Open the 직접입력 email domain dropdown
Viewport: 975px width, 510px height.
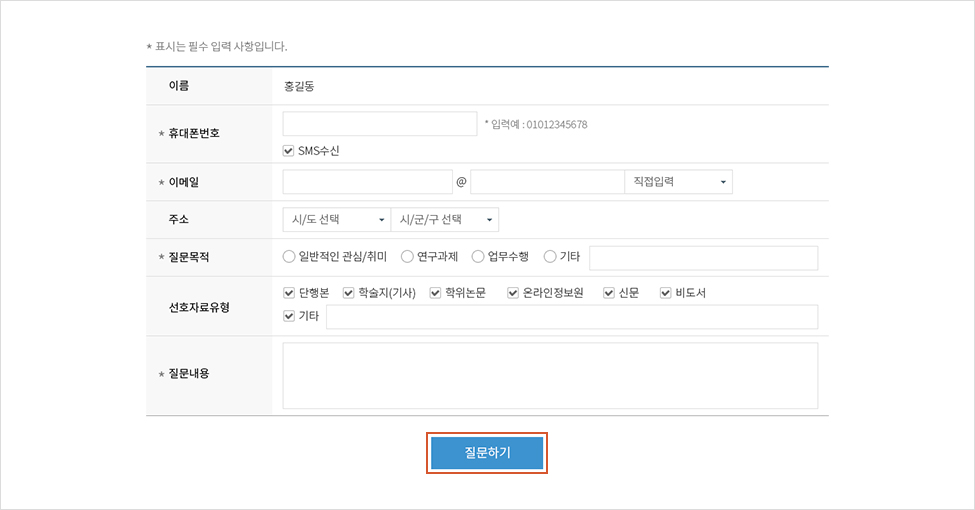point(678,182)
